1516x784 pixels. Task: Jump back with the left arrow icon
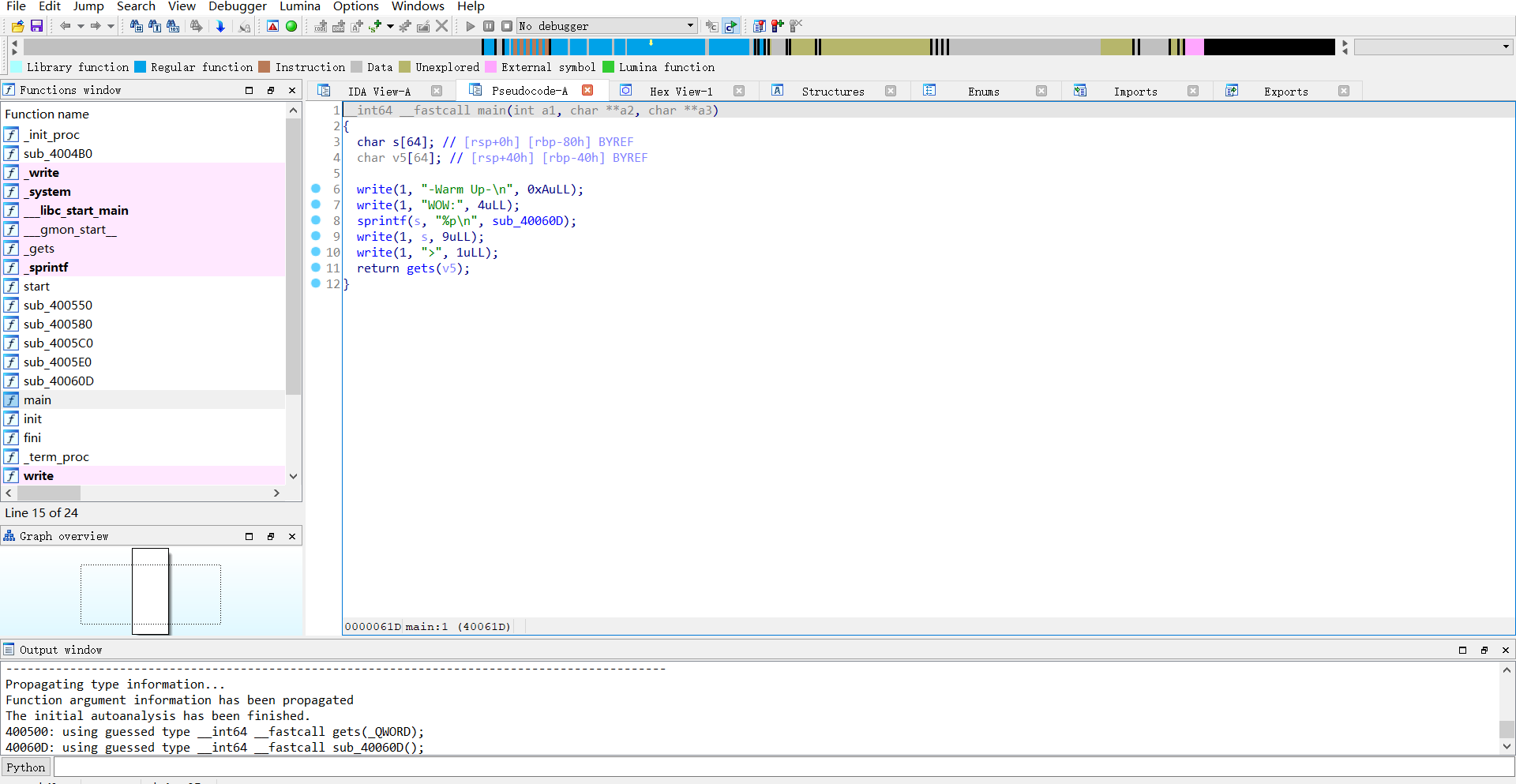pyautogui.click(x=65, y=26)
